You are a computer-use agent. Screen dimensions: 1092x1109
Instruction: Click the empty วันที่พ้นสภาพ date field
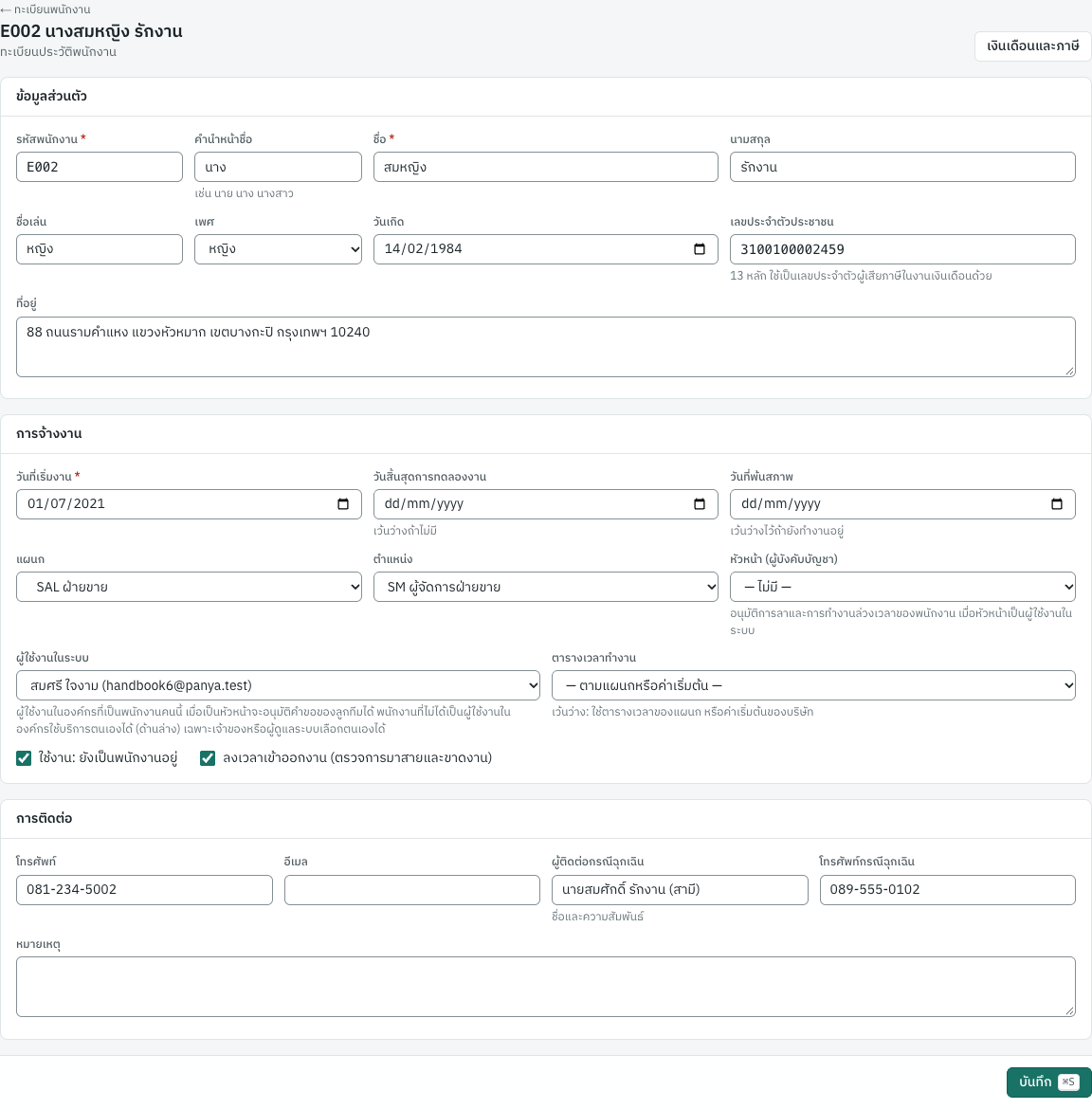pos(902,504)
